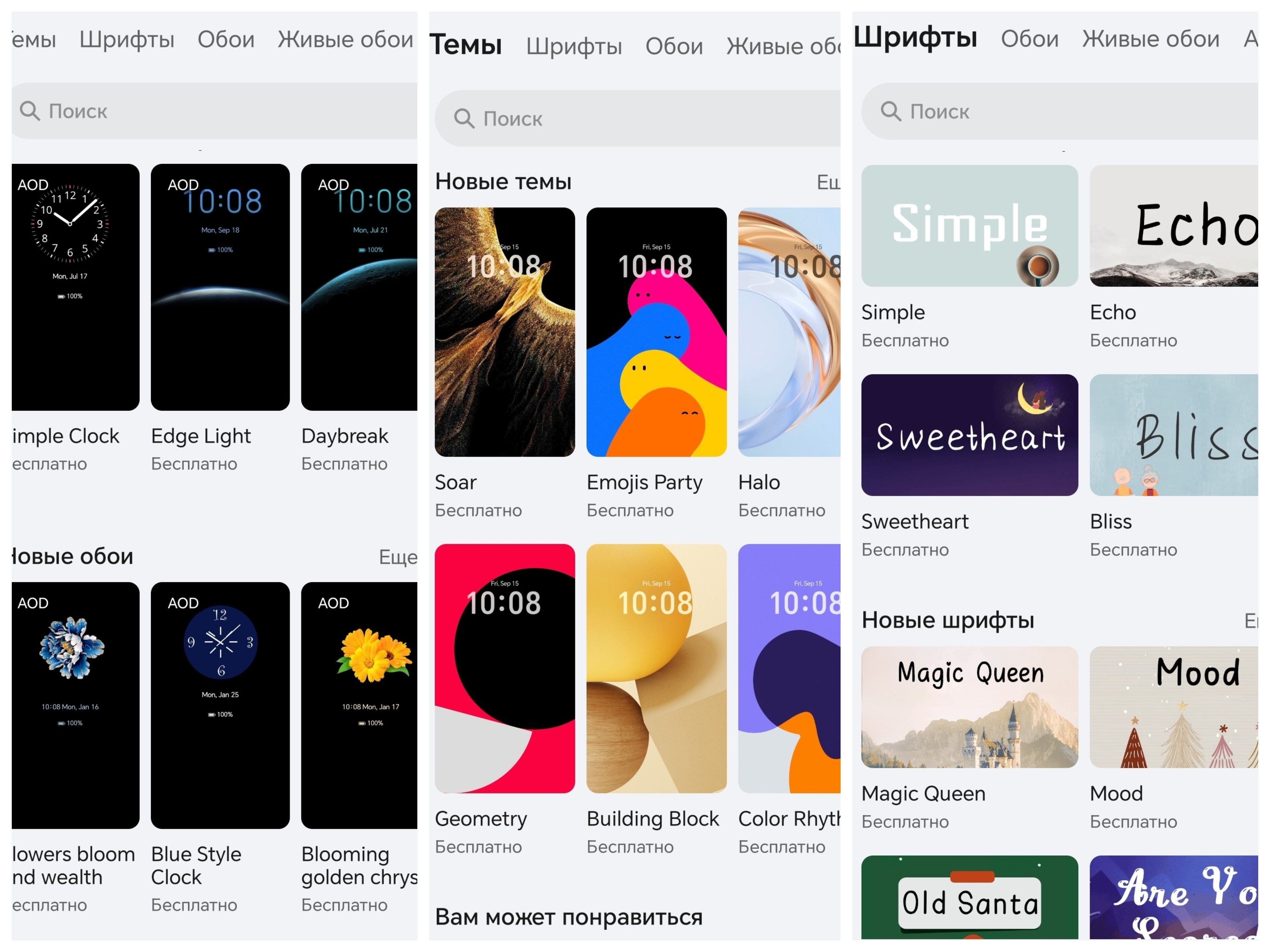Tap Поиск field in the middle panel

tap(637, 118)
